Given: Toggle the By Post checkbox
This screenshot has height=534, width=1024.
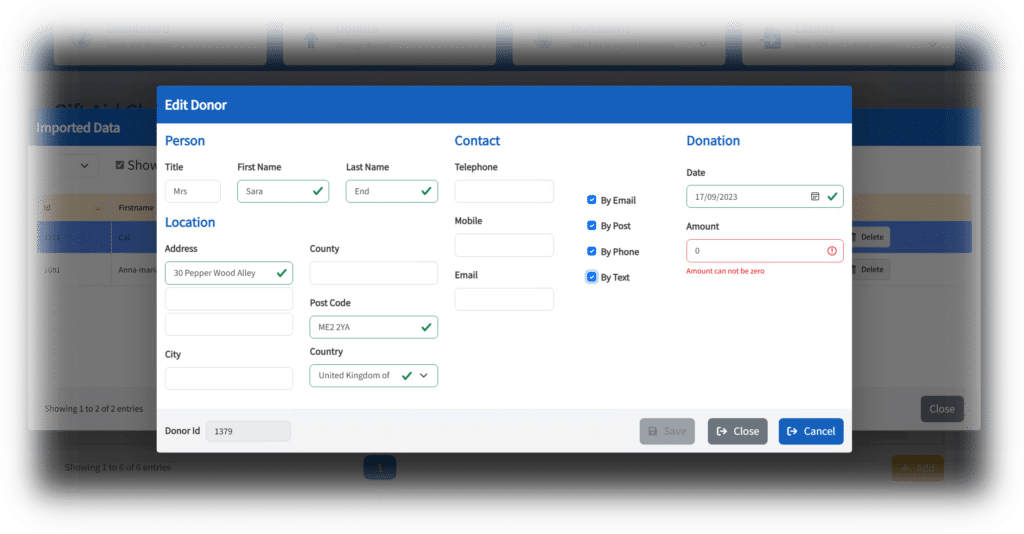Looking at the screenshot, I should point(592,225).
